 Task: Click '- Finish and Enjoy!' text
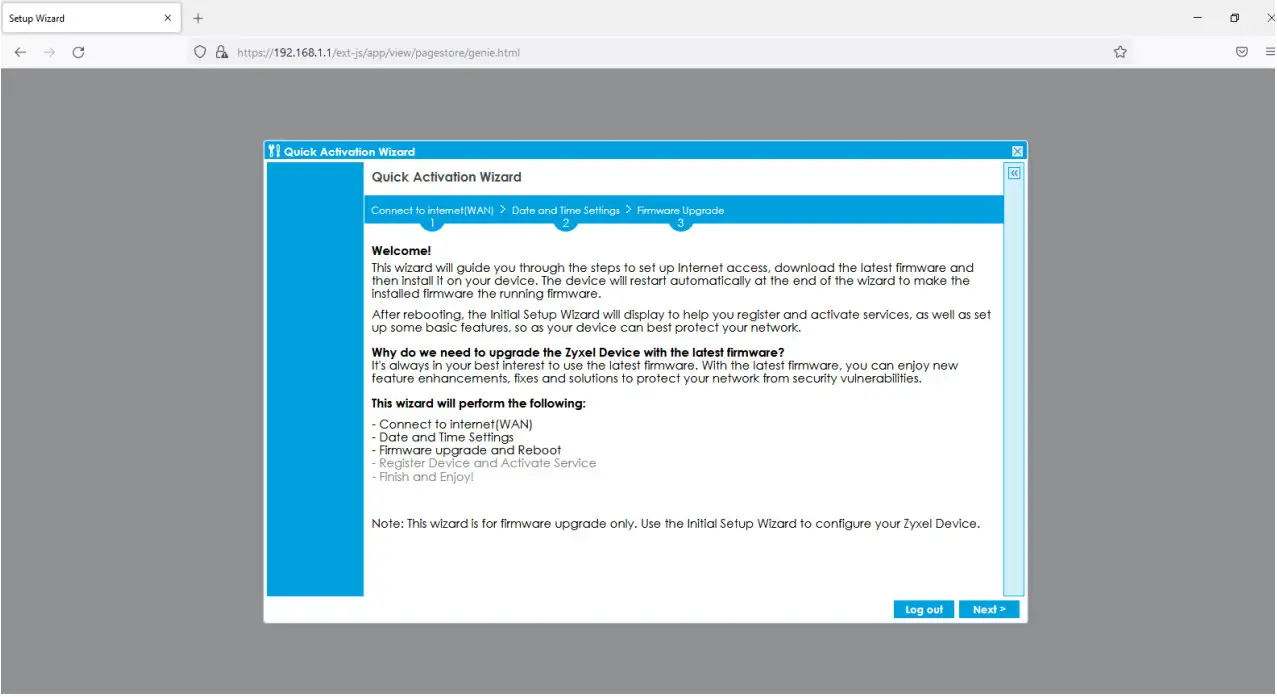[423, 477]
